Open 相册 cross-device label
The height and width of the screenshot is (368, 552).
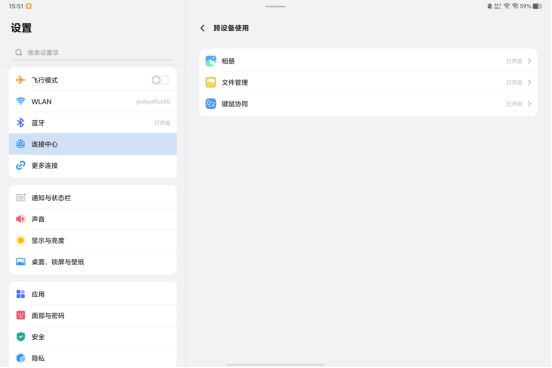click(x=228, y=61)
